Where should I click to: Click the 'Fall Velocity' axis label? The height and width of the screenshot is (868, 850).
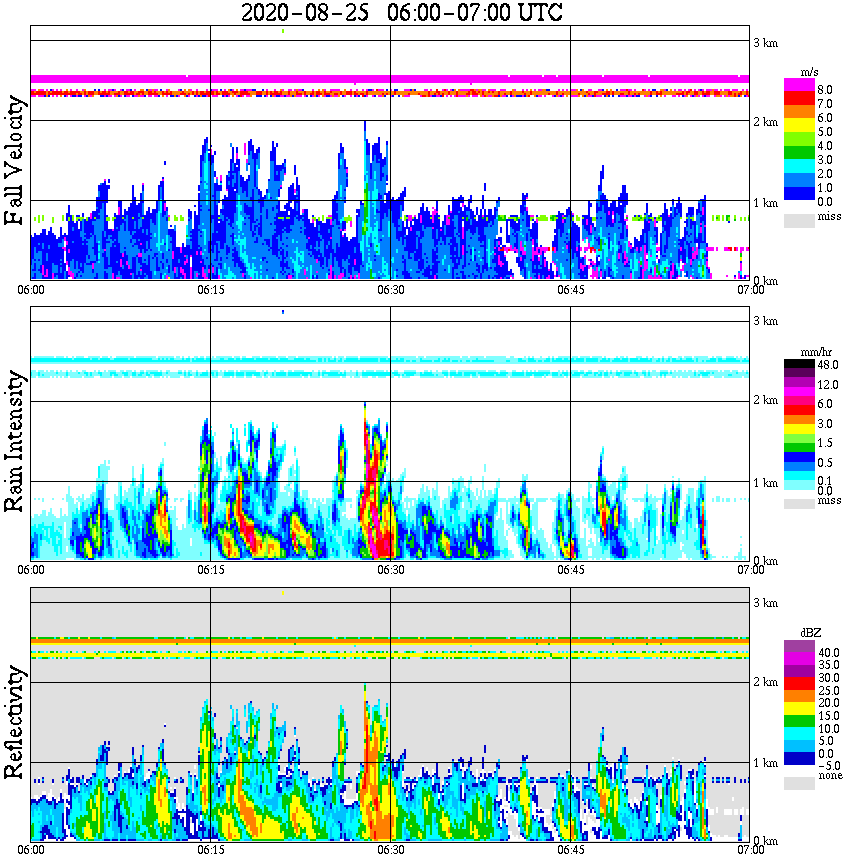coord(14,160)
